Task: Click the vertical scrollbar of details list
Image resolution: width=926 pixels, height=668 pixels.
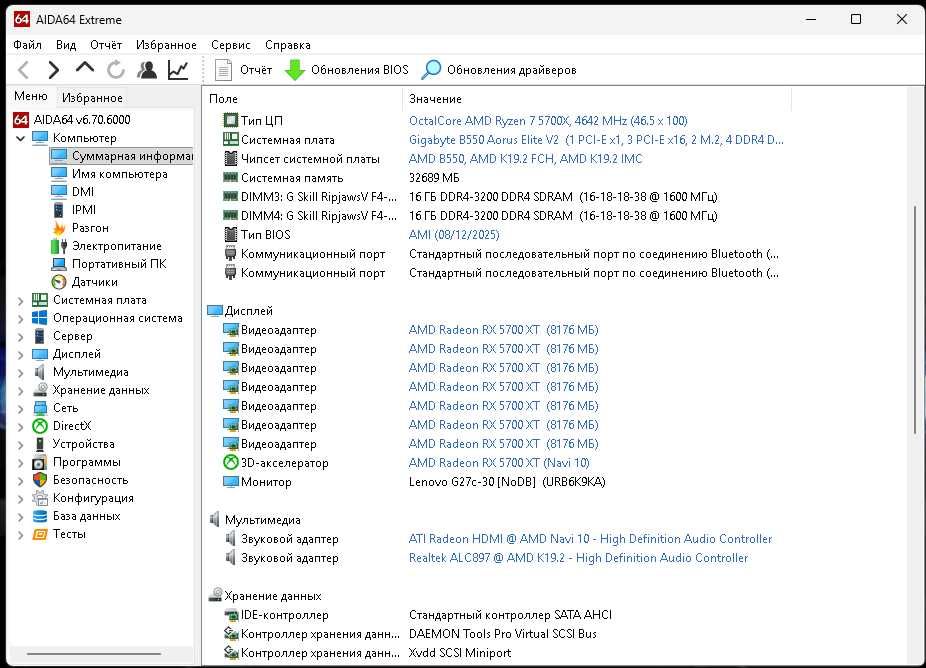Action: [915, 319]
